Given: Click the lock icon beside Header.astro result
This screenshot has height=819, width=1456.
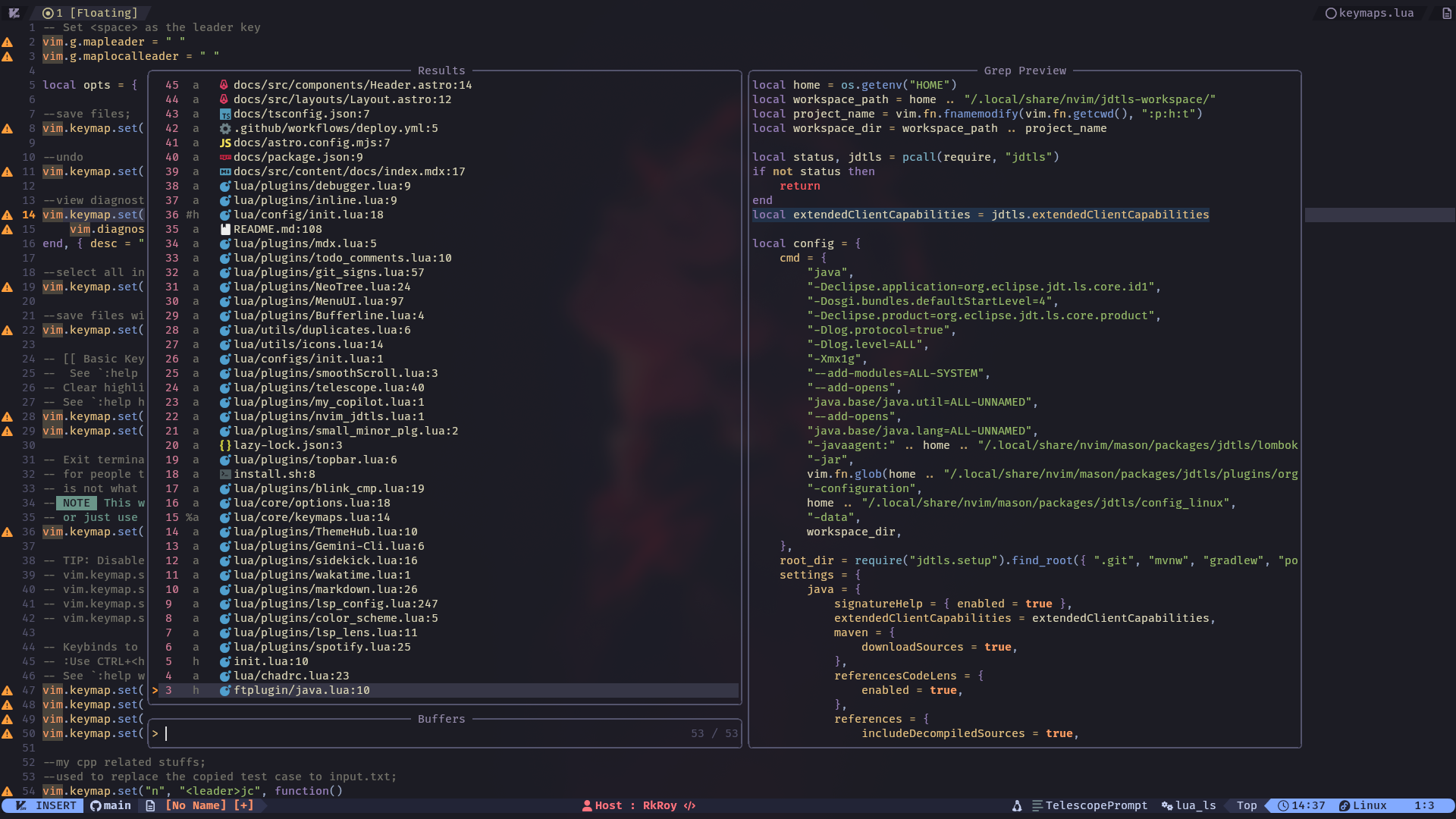Looking at the screenshot, I should tap(224, 85).
